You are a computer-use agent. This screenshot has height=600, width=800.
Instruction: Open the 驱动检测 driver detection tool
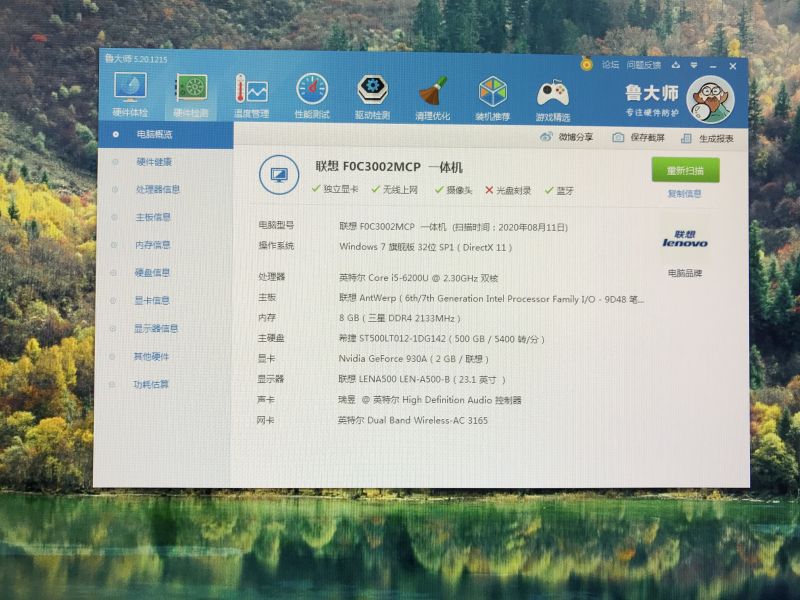tap(372, 97)
